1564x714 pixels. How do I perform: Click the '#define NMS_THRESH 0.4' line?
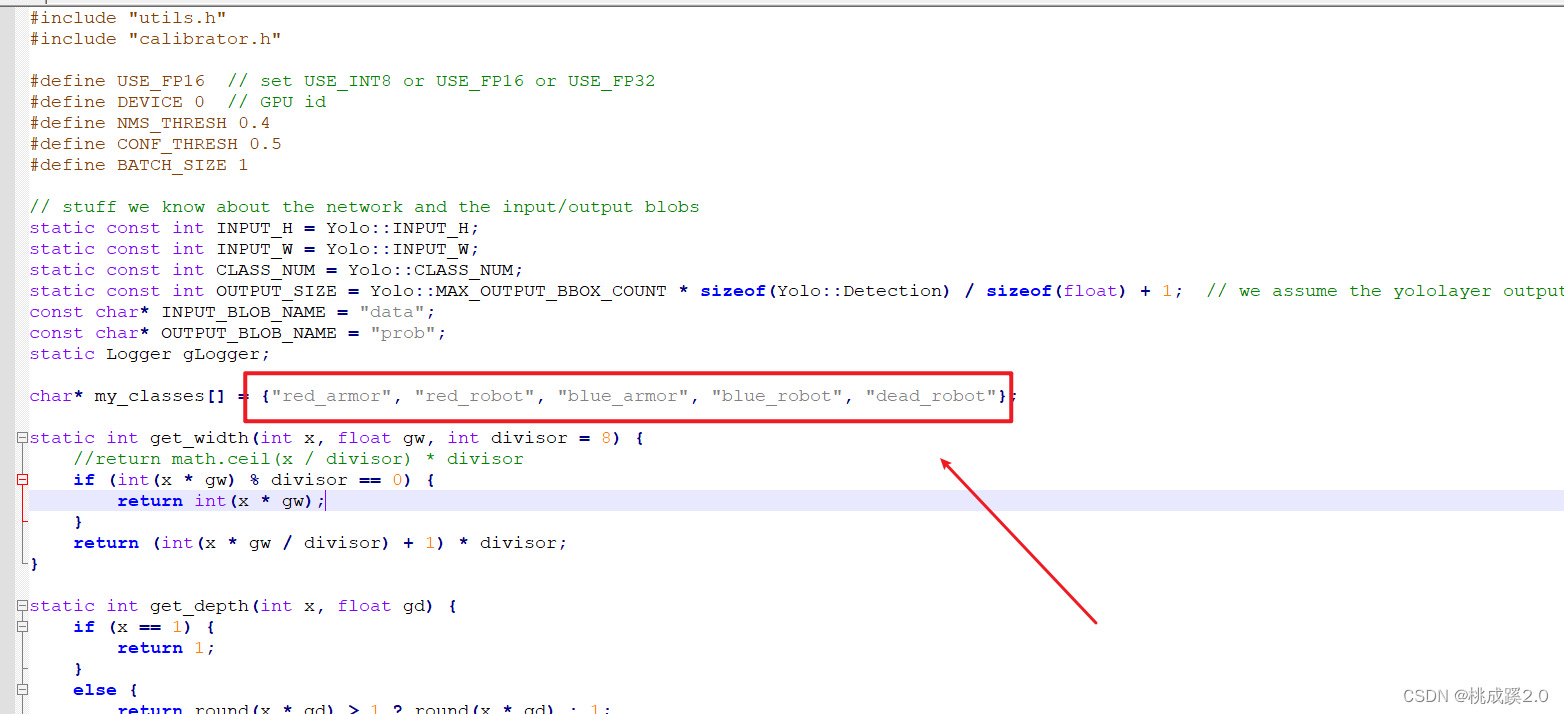pos(150,123)
